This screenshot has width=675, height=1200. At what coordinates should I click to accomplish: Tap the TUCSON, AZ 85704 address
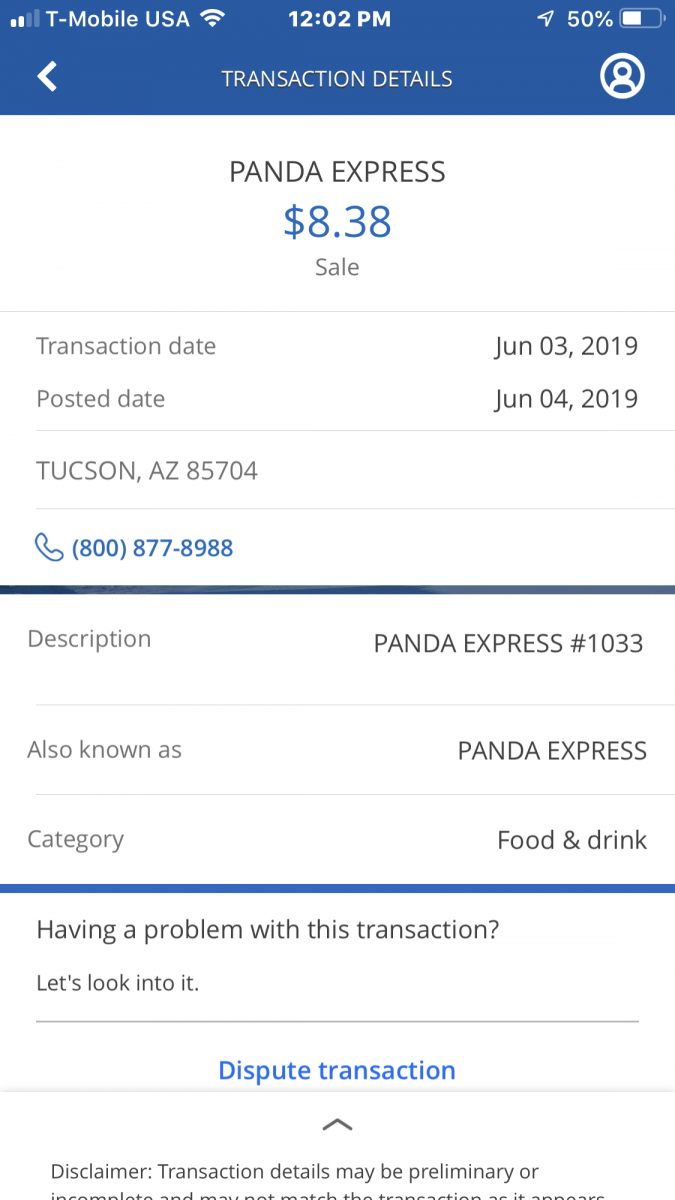tap(147, 470)
